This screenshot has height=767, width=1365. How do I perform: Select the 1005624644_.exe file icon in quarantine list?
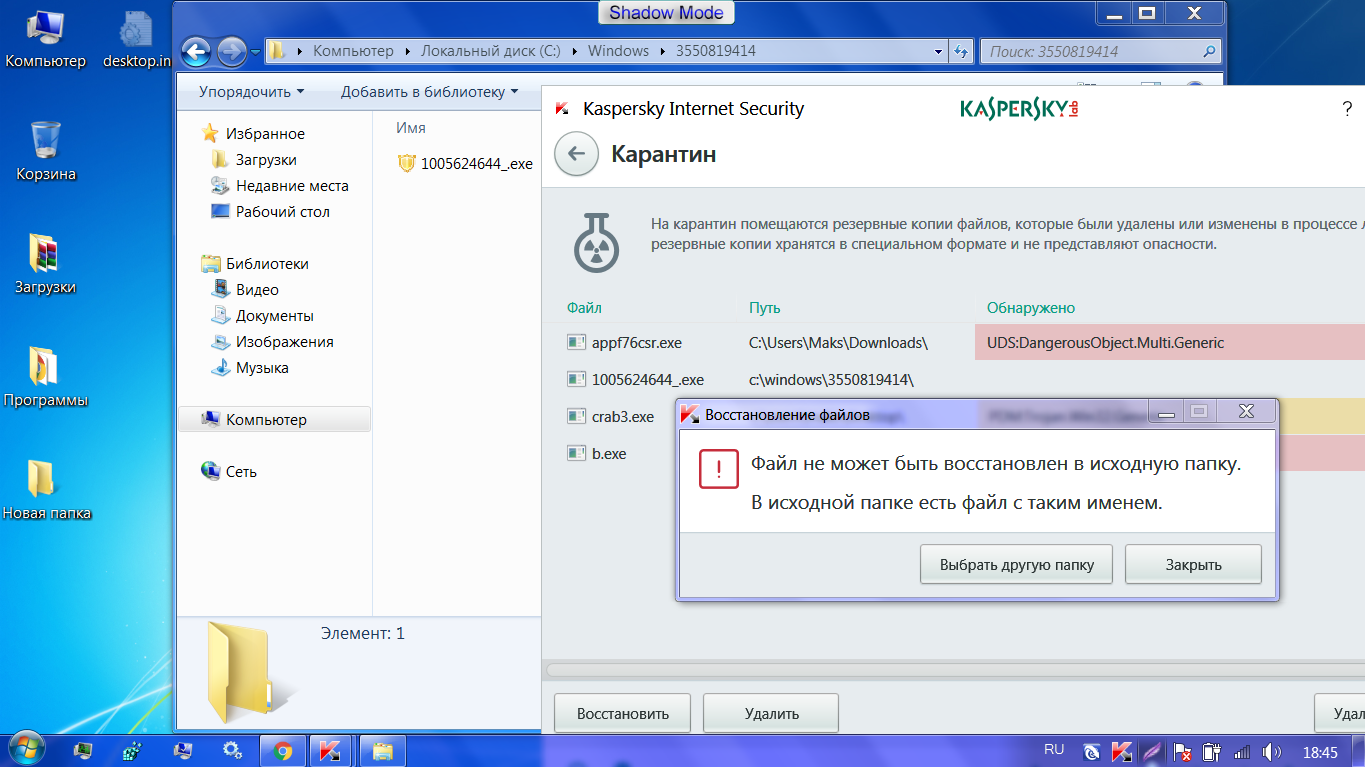click(575, 379)
